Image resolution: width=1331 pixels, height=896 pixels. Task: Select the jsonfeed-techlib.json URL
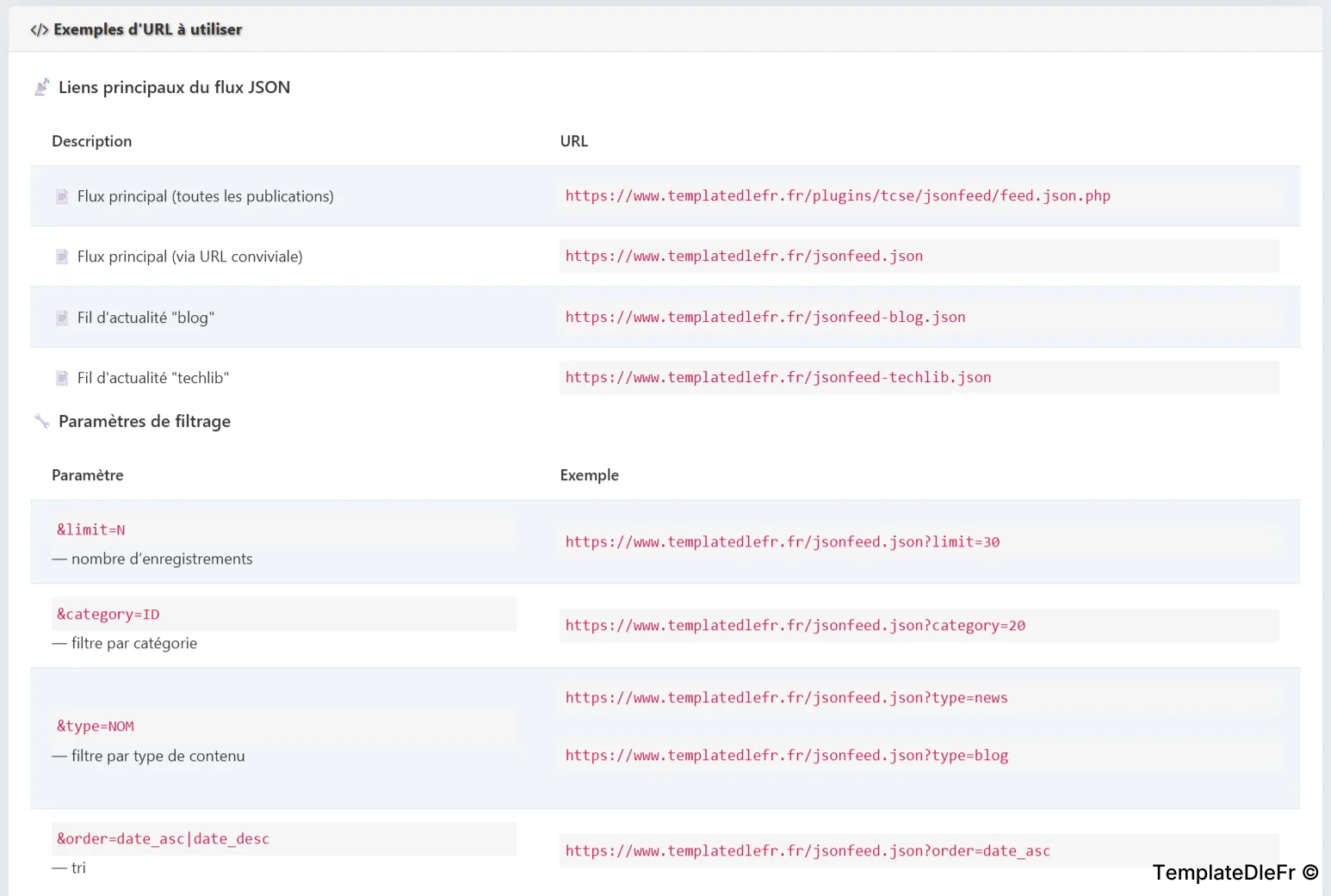(778, 377)
